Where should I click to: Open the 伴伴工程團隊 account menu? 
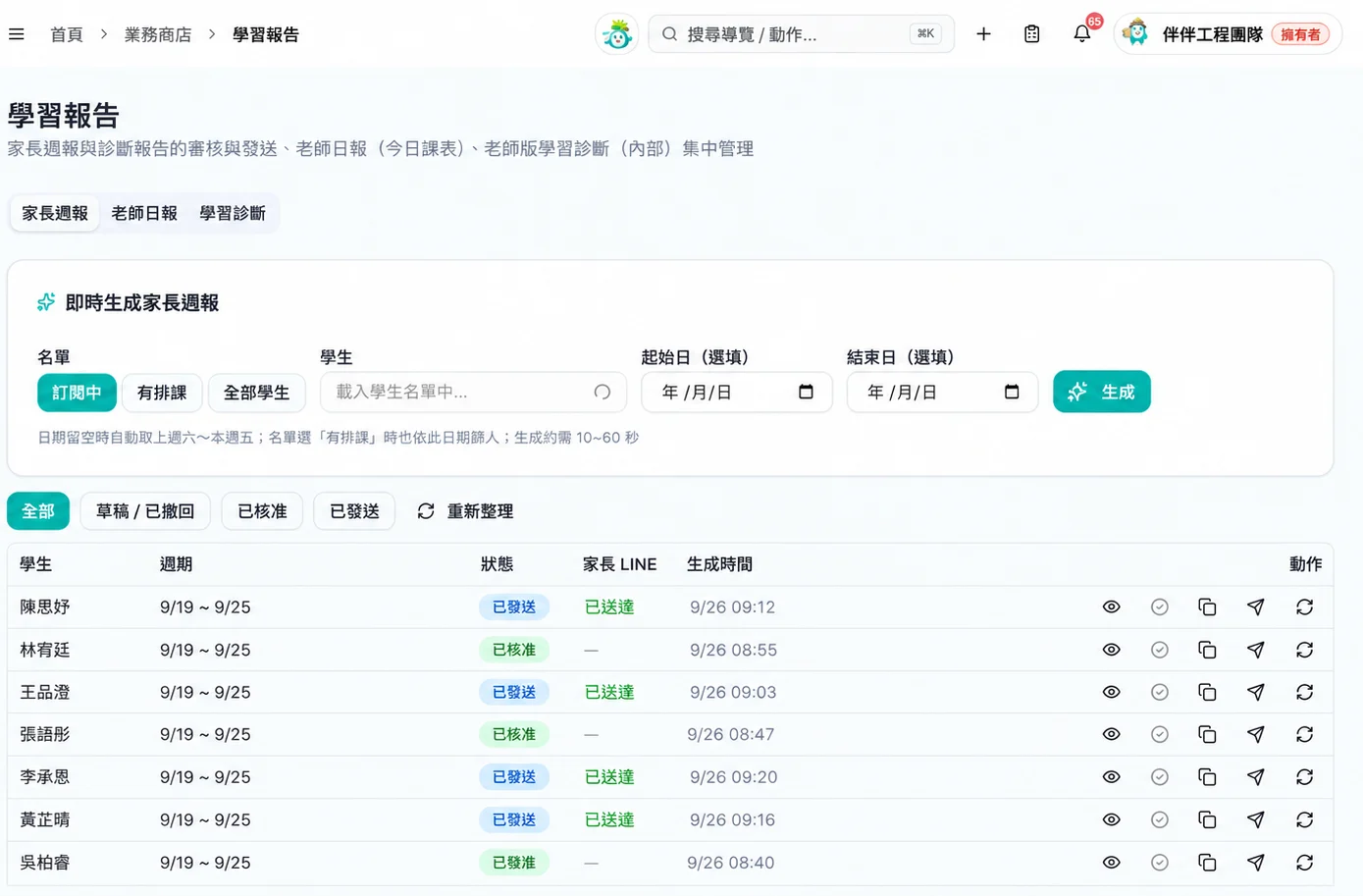pos(1228,34)
